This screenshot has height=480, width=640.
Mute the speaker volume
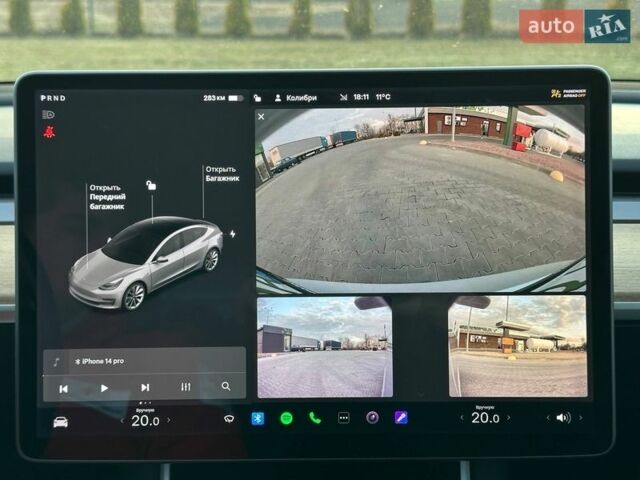[563, 418]
